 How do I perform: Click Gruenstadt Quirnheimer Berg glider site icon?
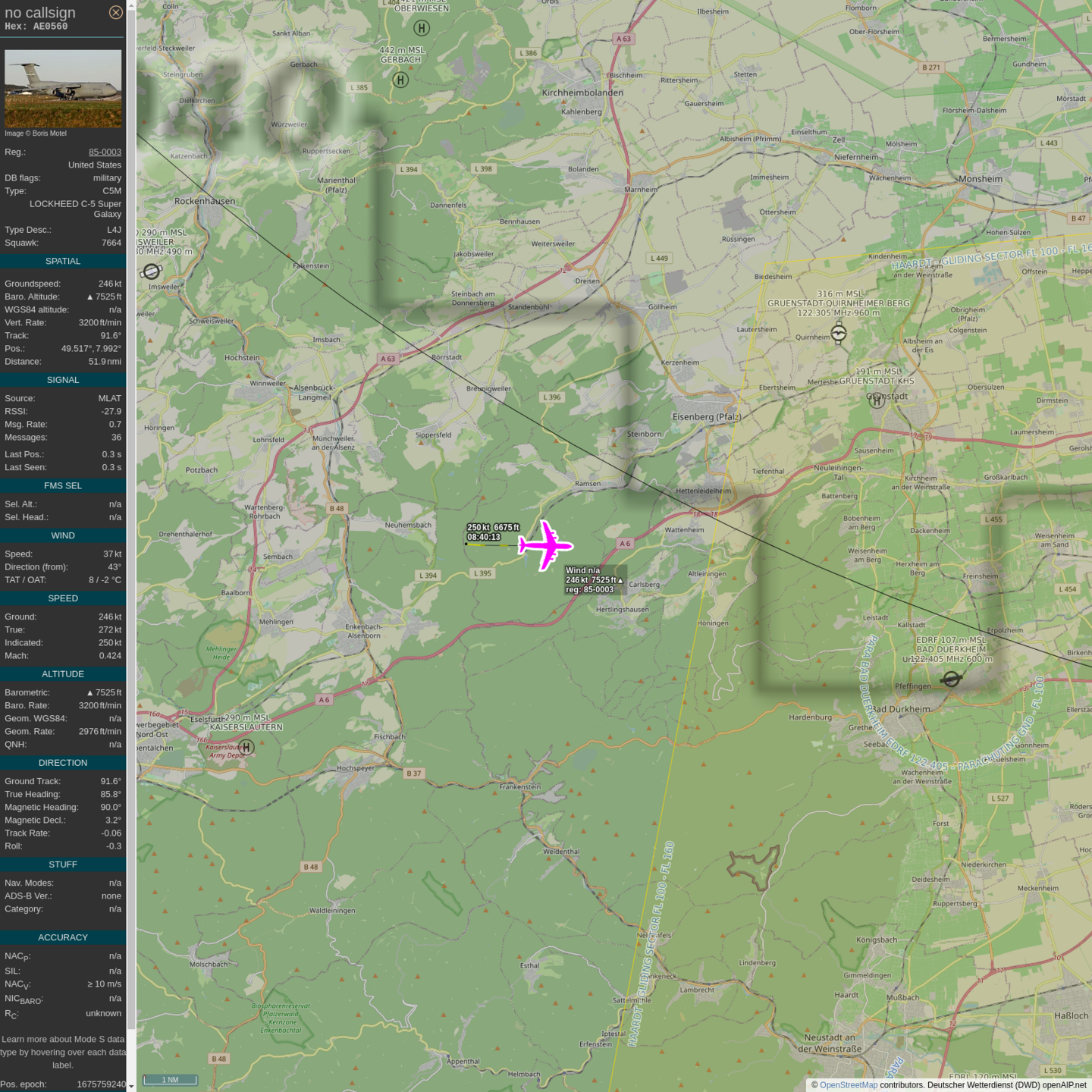coord(838,332)
